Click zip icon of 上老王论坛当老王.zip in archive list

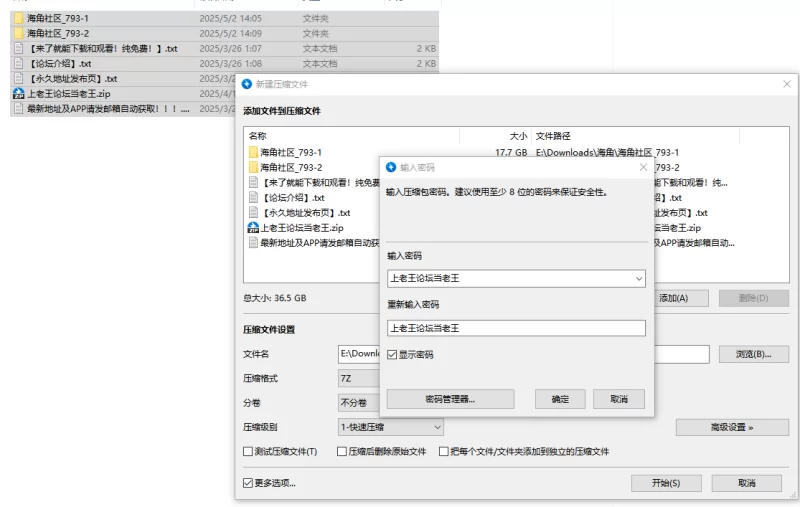click(253, 227)
